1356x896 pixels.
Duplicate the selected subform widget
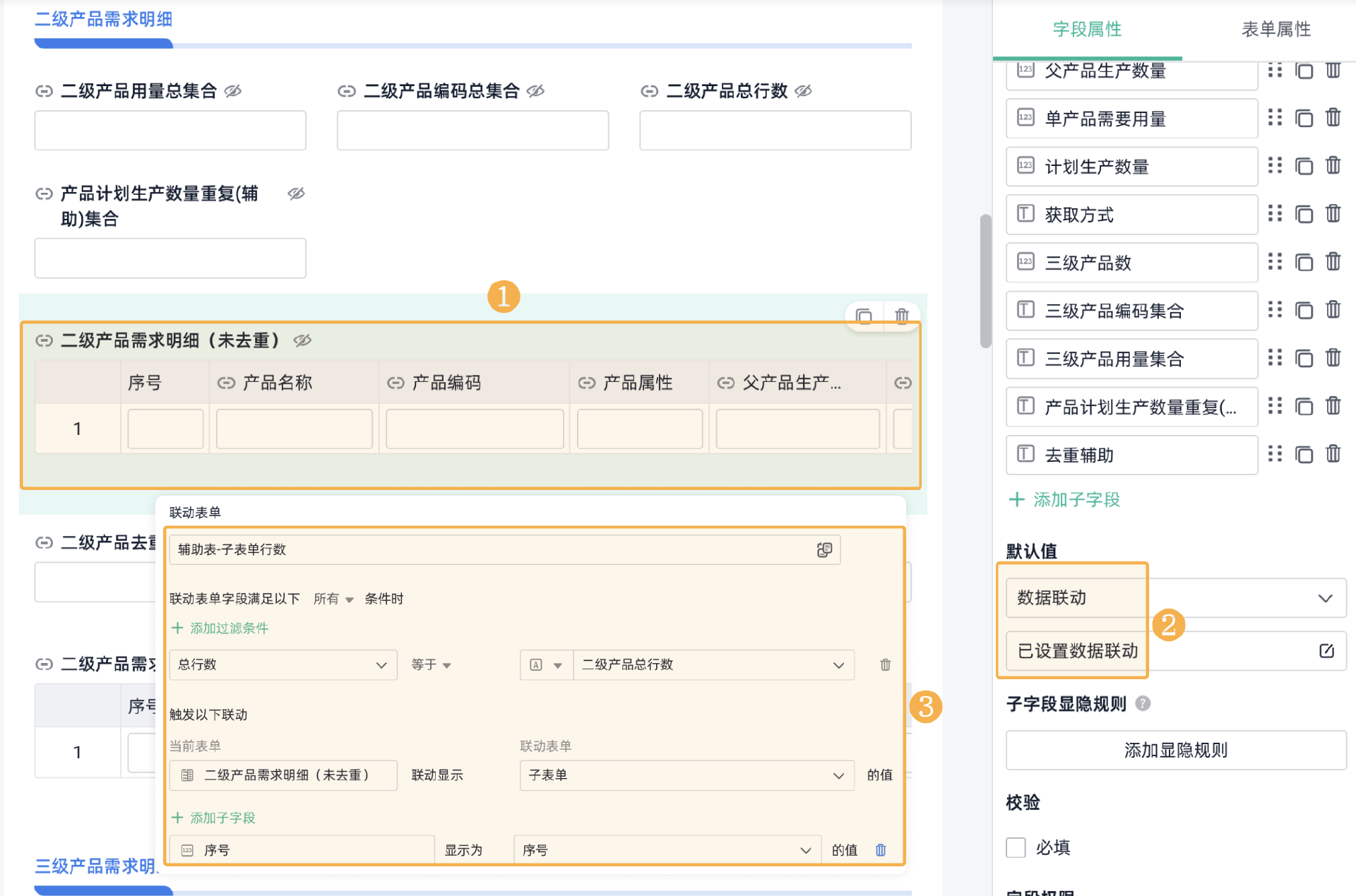864,315
